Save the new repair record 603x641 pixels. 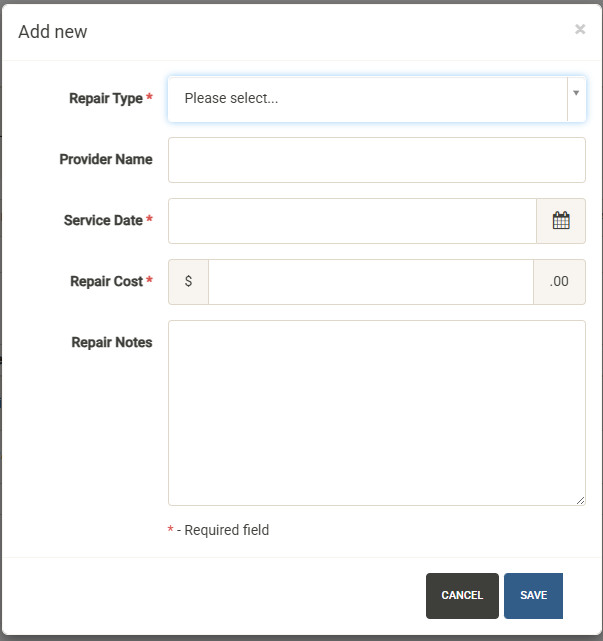click(533, 596)
